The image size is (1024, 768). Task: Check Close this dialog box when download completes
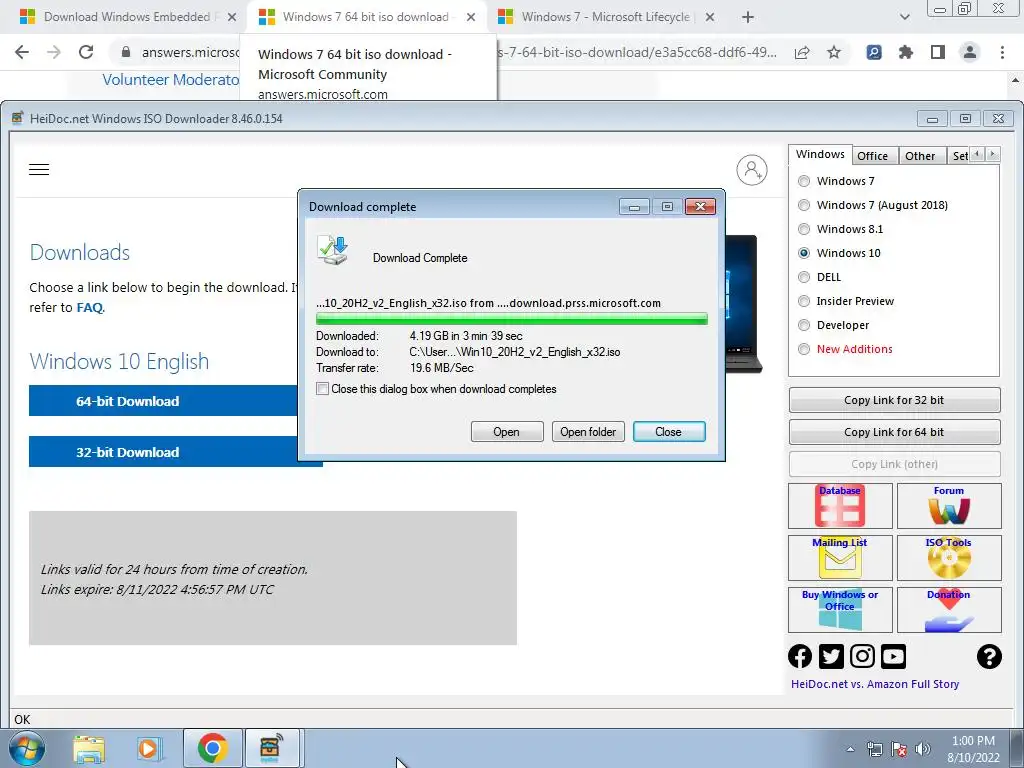tap(322, 389)
